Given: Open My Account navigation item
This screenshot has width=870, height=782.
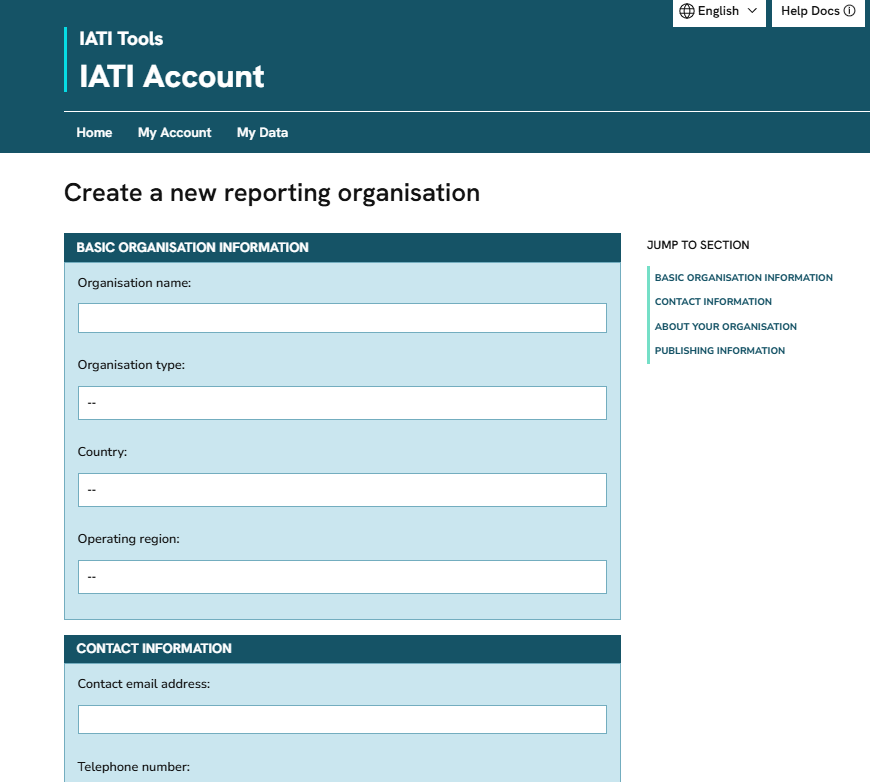Looking at the screenshot, I should click(x=174, y=132).
